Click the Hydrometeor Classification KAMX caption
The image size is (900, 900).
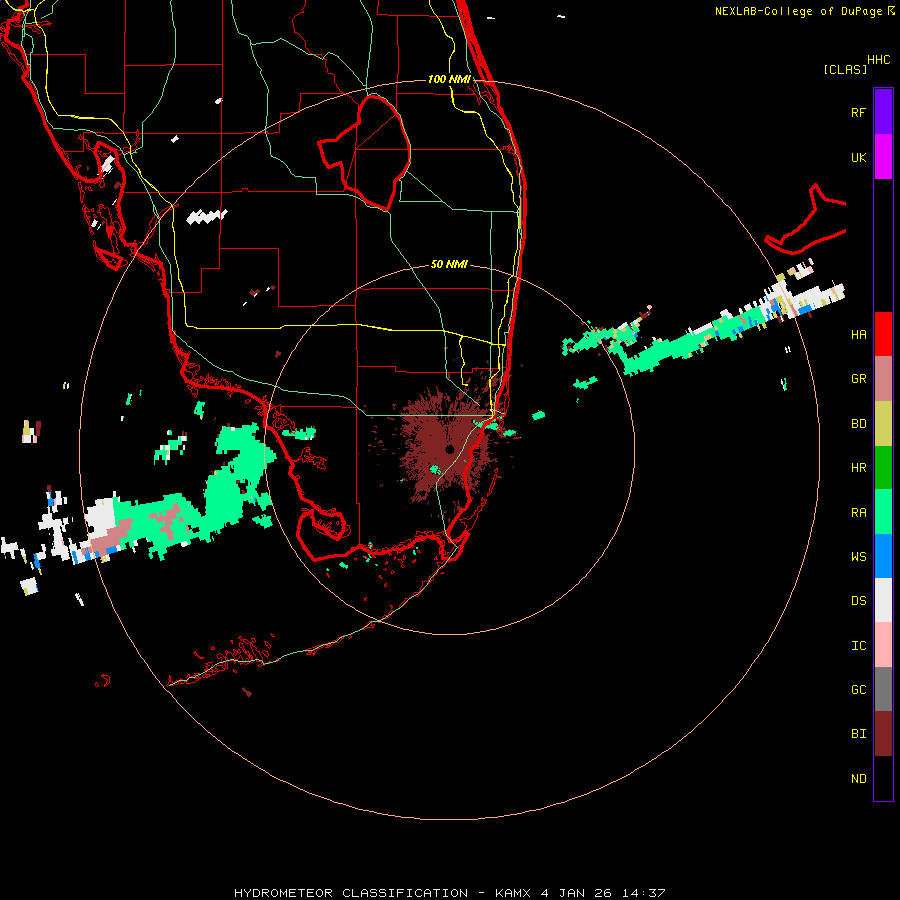click(449, 893)
